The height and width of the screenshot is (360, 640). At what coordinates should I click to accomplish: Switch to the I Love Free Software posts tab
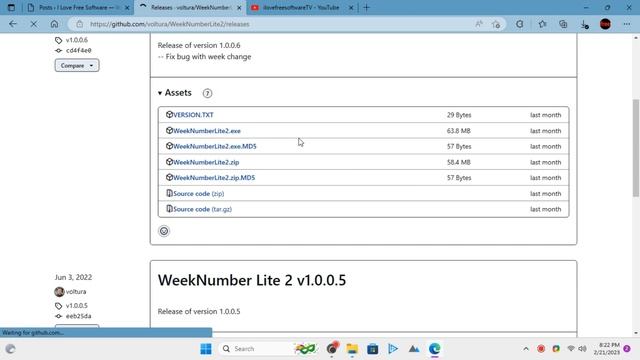point(78,7)
